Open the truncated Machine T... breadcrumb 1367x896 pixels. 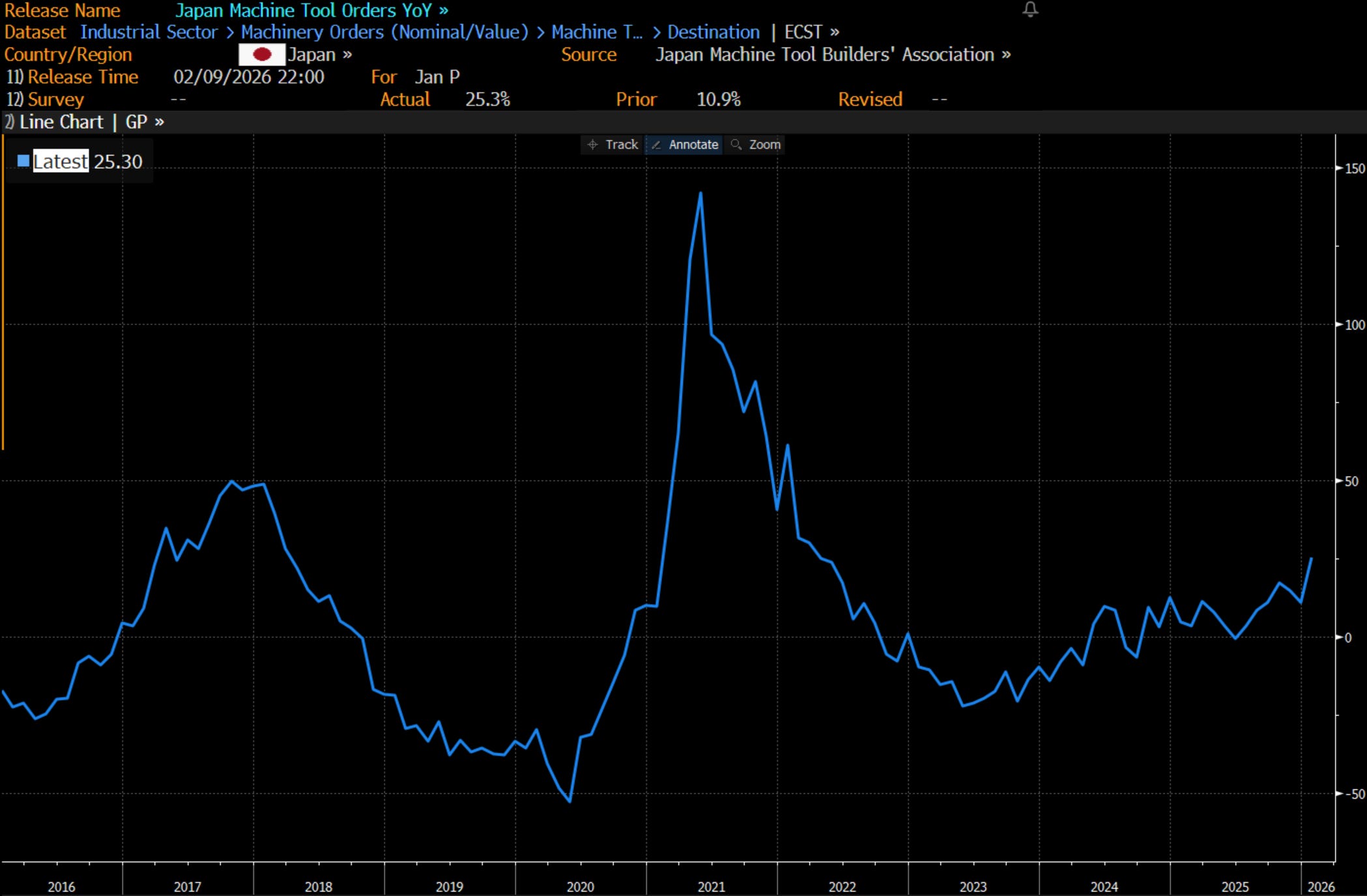[x=597, y=32]
